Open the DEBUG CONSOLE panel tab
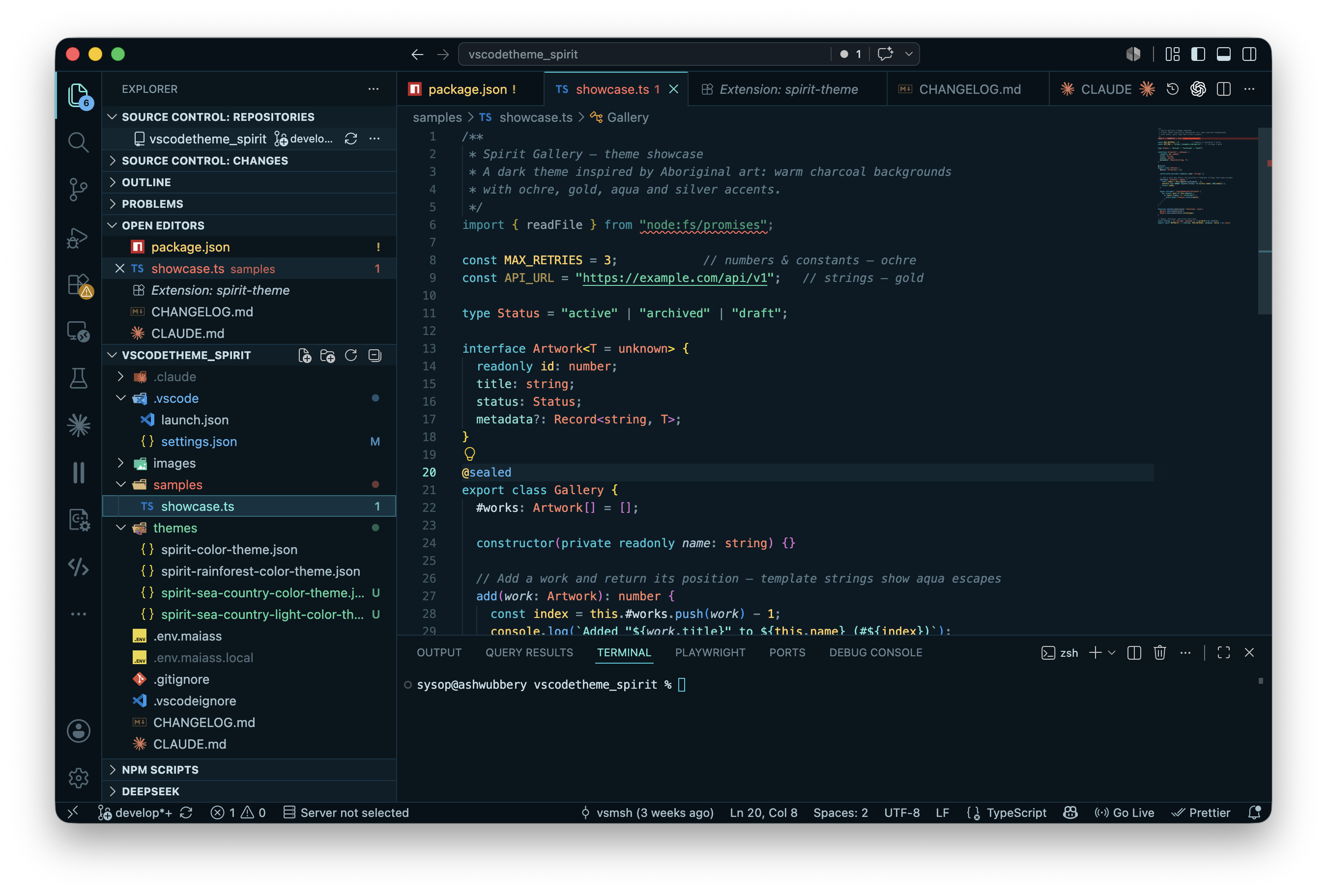Image resolution: width=1327 pixels, height=896 pixels. click(x=875, y=652)
